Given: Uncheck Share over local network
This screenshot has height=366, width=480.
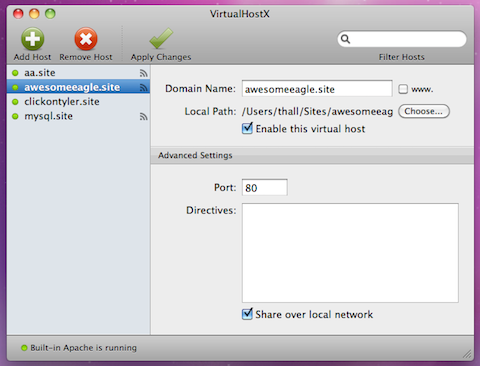Looking at the screenshot, I should click(247, 314).
